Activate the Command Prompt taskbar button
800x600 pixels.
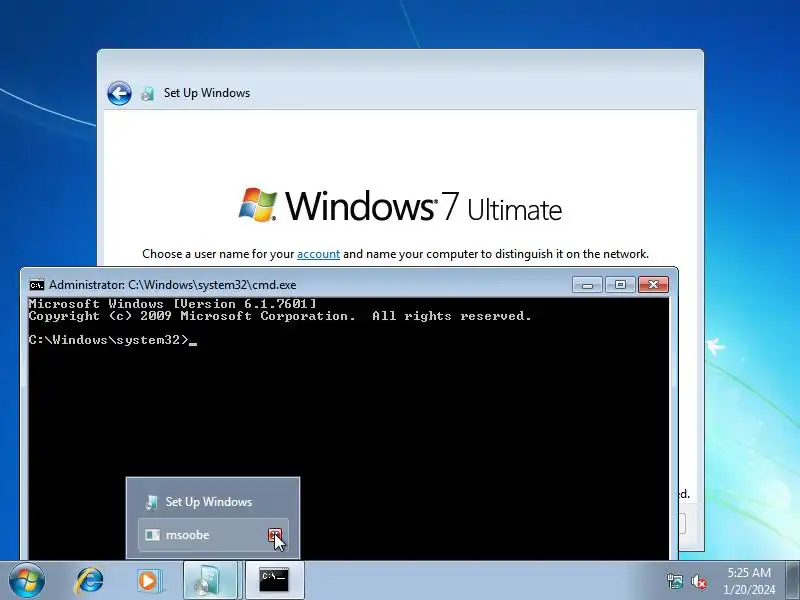(x=274, y=581)
